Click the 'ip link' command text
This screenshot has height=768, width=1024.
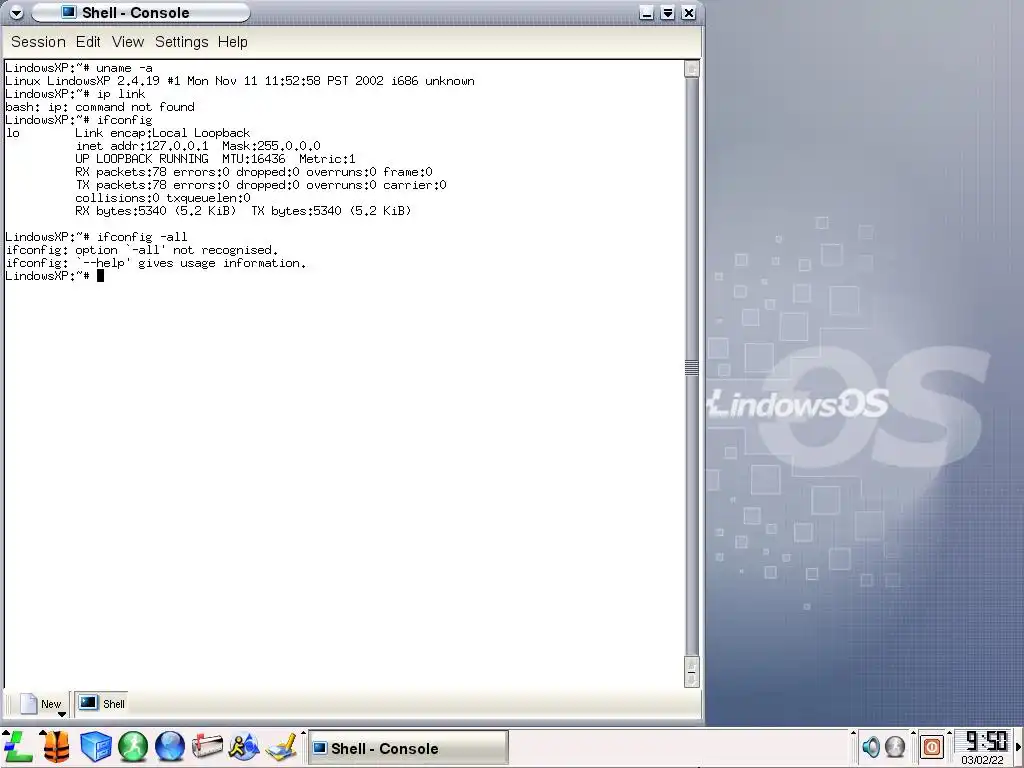coord(121,94)
